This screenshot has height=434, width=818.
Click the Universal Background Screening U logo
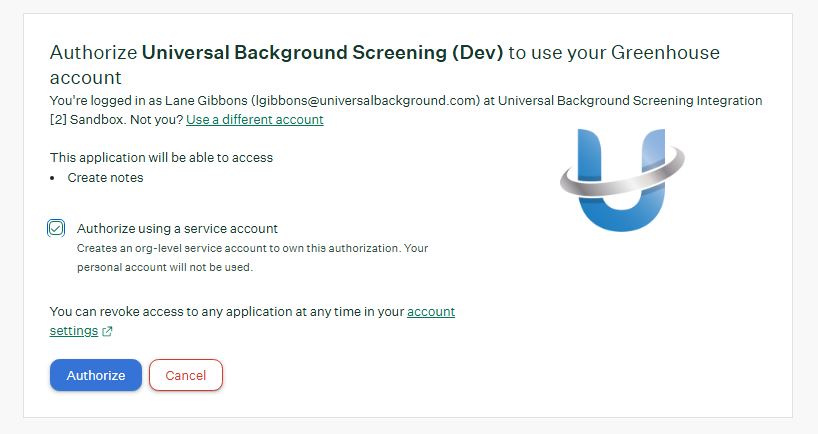click(x=622, y=180)
